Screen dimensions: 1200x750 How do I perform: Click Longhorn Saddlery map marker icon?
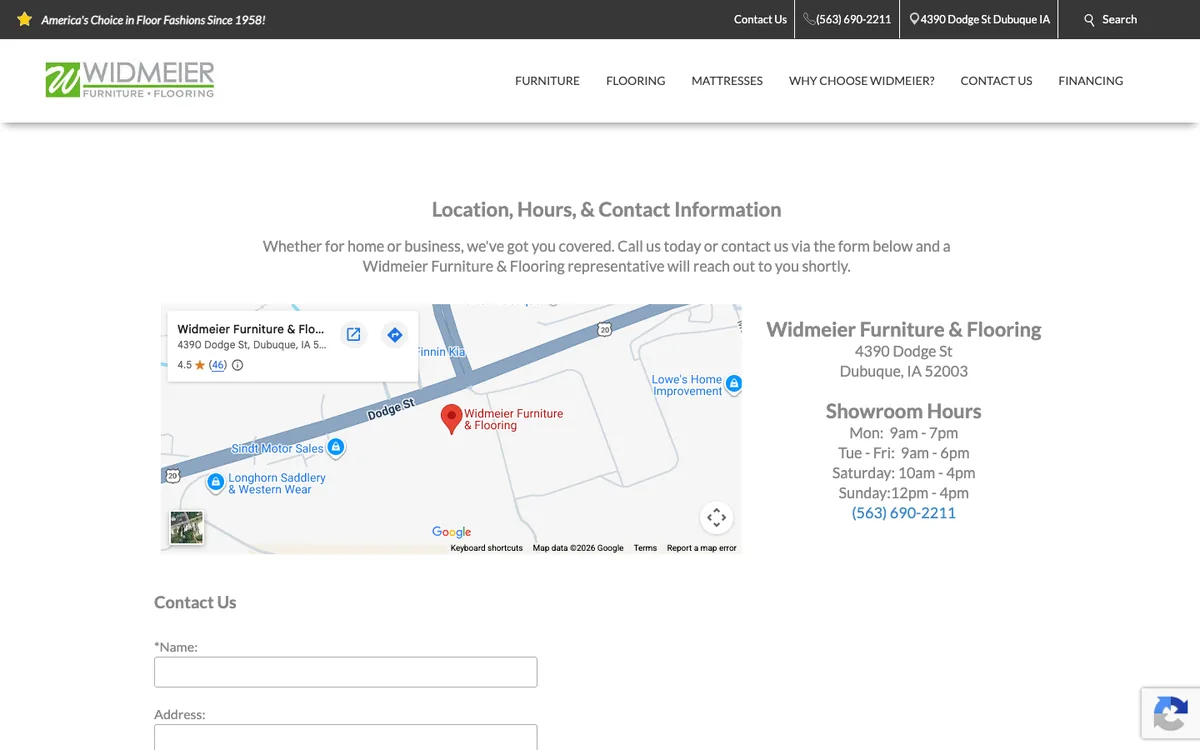coord(215,483)
